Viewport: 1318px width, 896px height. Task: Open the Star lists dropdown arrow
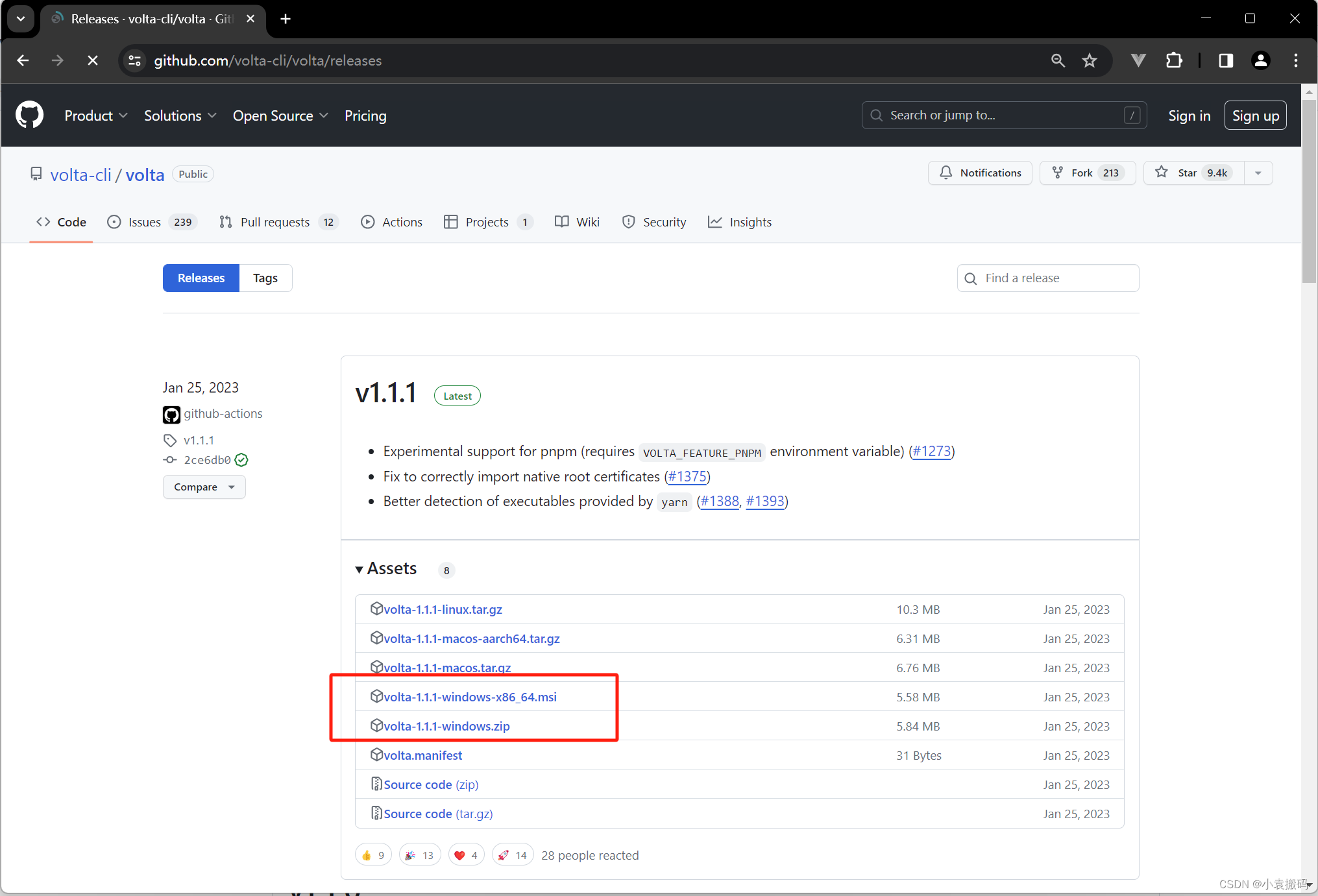(x=1258, y=173)
